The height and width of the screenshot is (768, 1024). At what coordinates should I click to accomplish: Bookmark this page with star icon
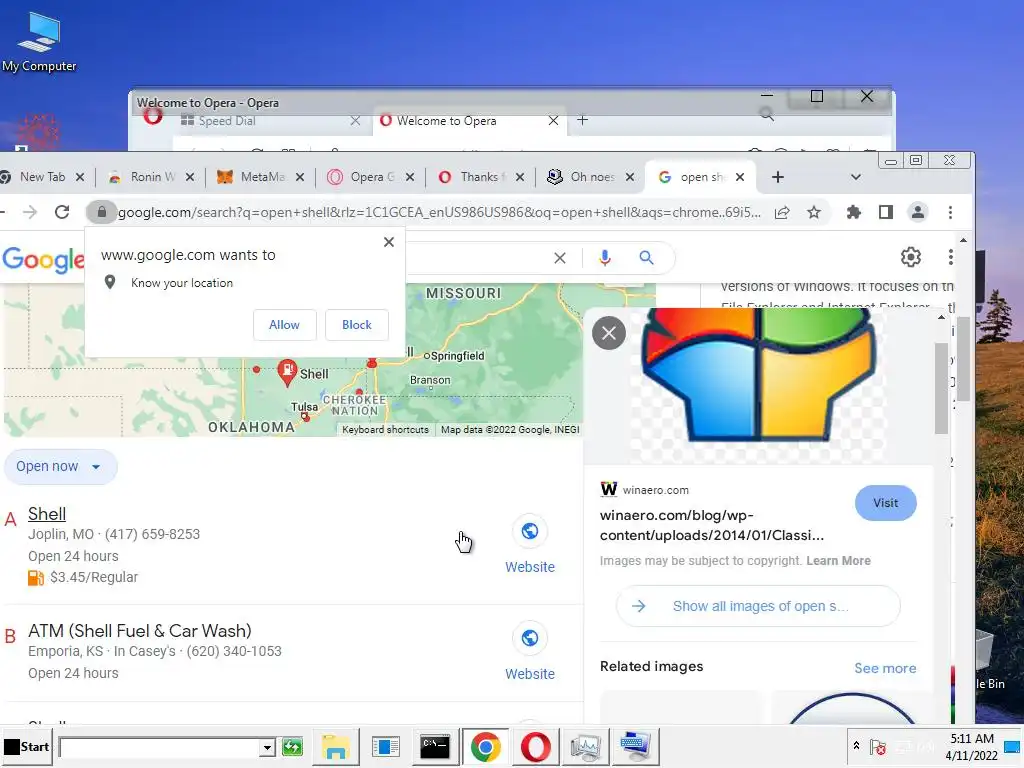[x=814, y=212]
